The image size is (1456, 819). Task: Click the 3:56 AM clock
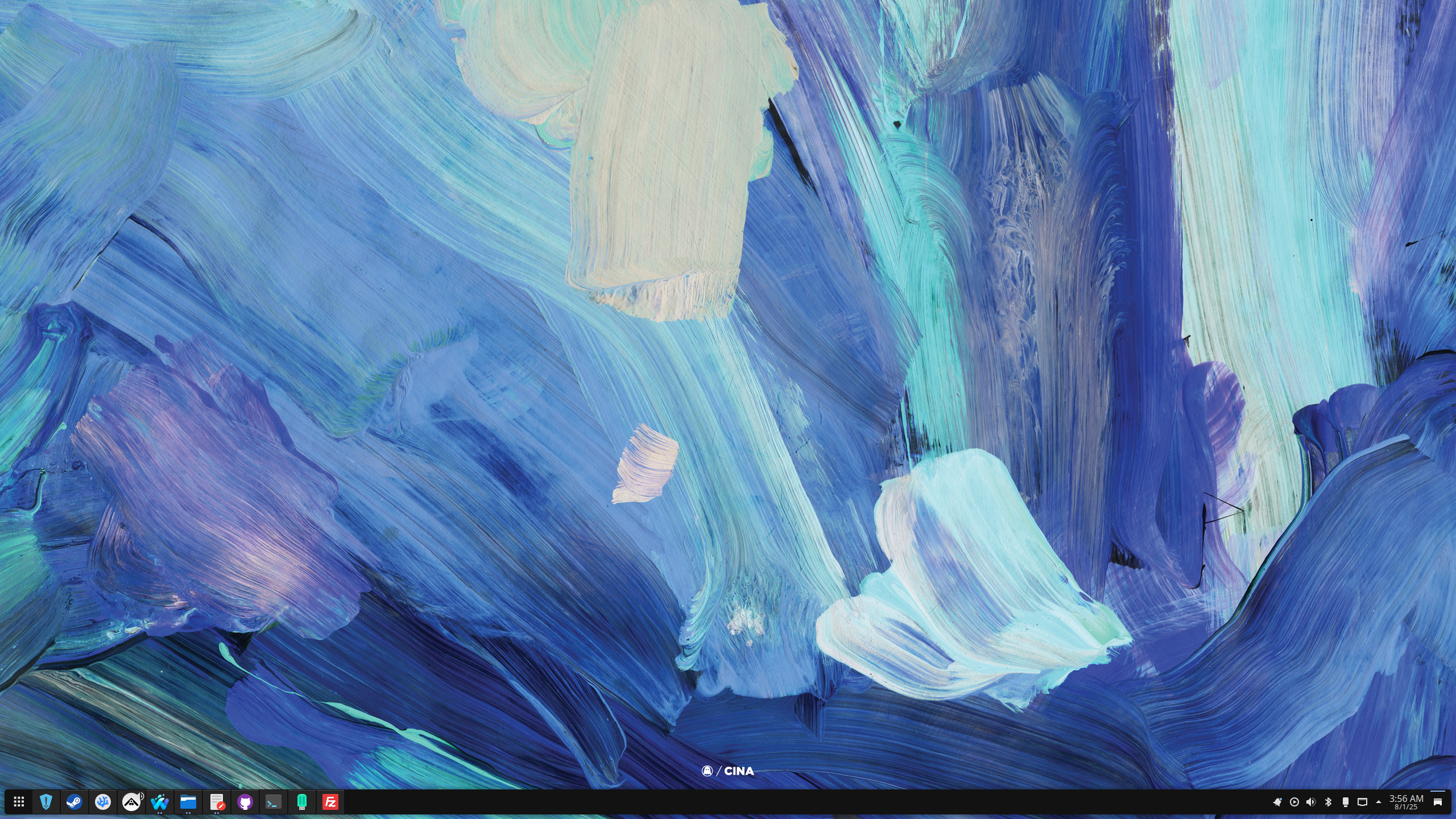tap(1406, 802)
